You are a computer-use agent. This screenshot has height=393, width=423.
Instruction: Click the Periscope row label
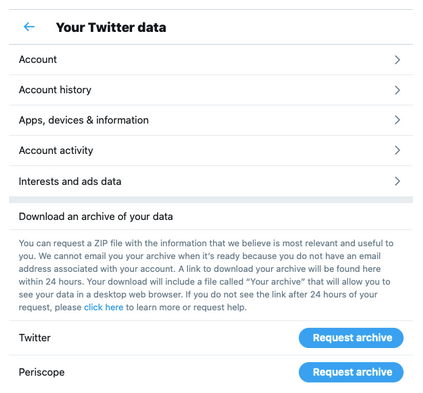point(42,372)
